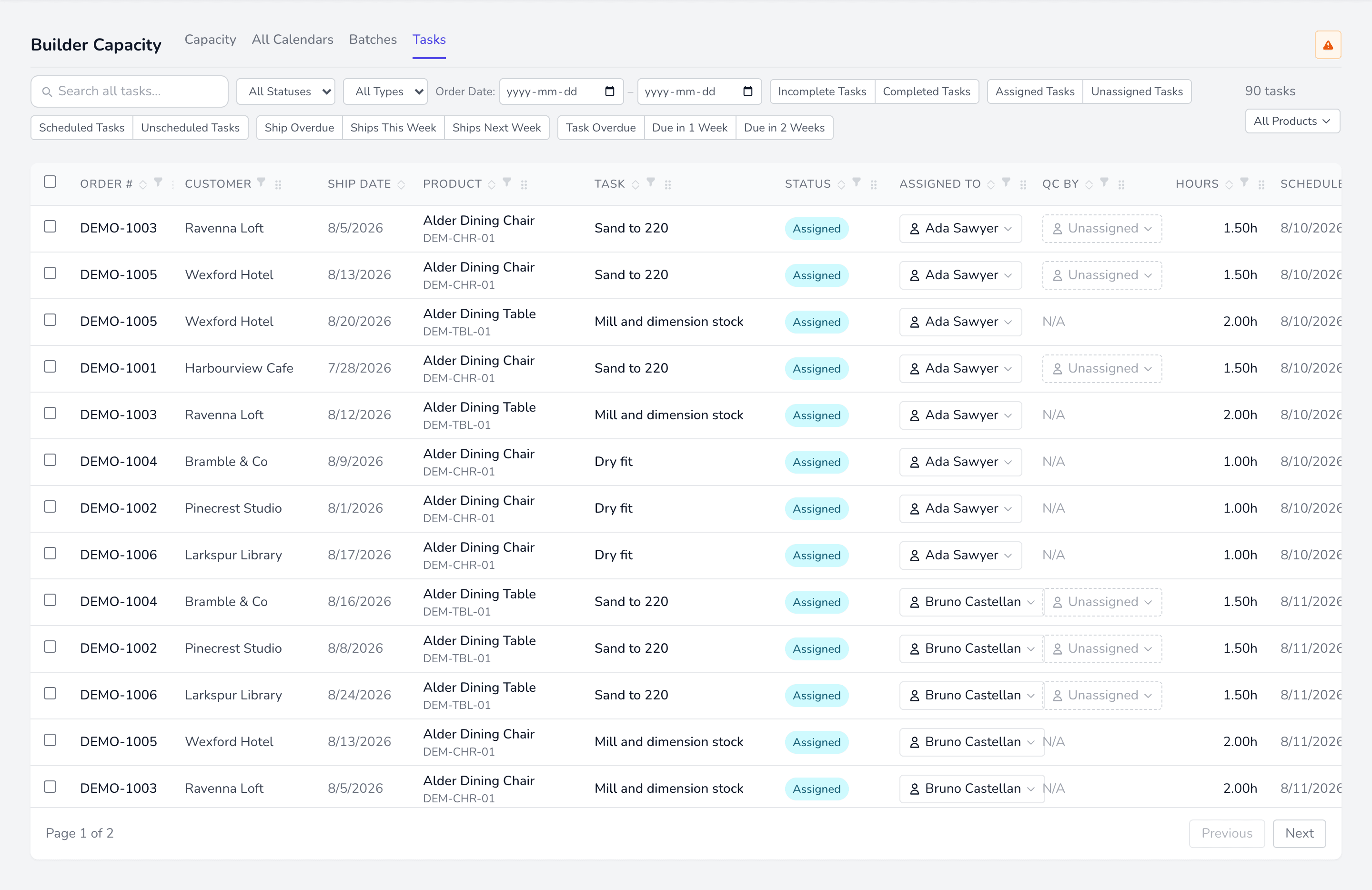Sort by Order # column
The width and height of the screenshot is (1372, 890).
tap(143, 184)
